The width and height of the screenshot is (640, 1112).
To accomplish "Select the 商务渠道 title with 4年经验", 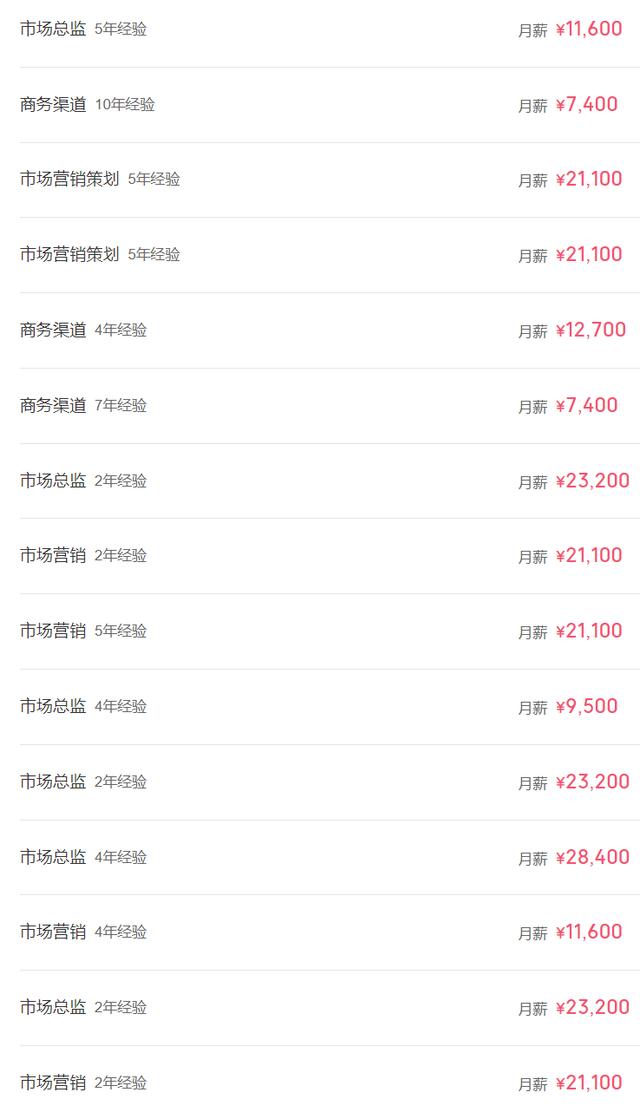I will coord(53,330).
